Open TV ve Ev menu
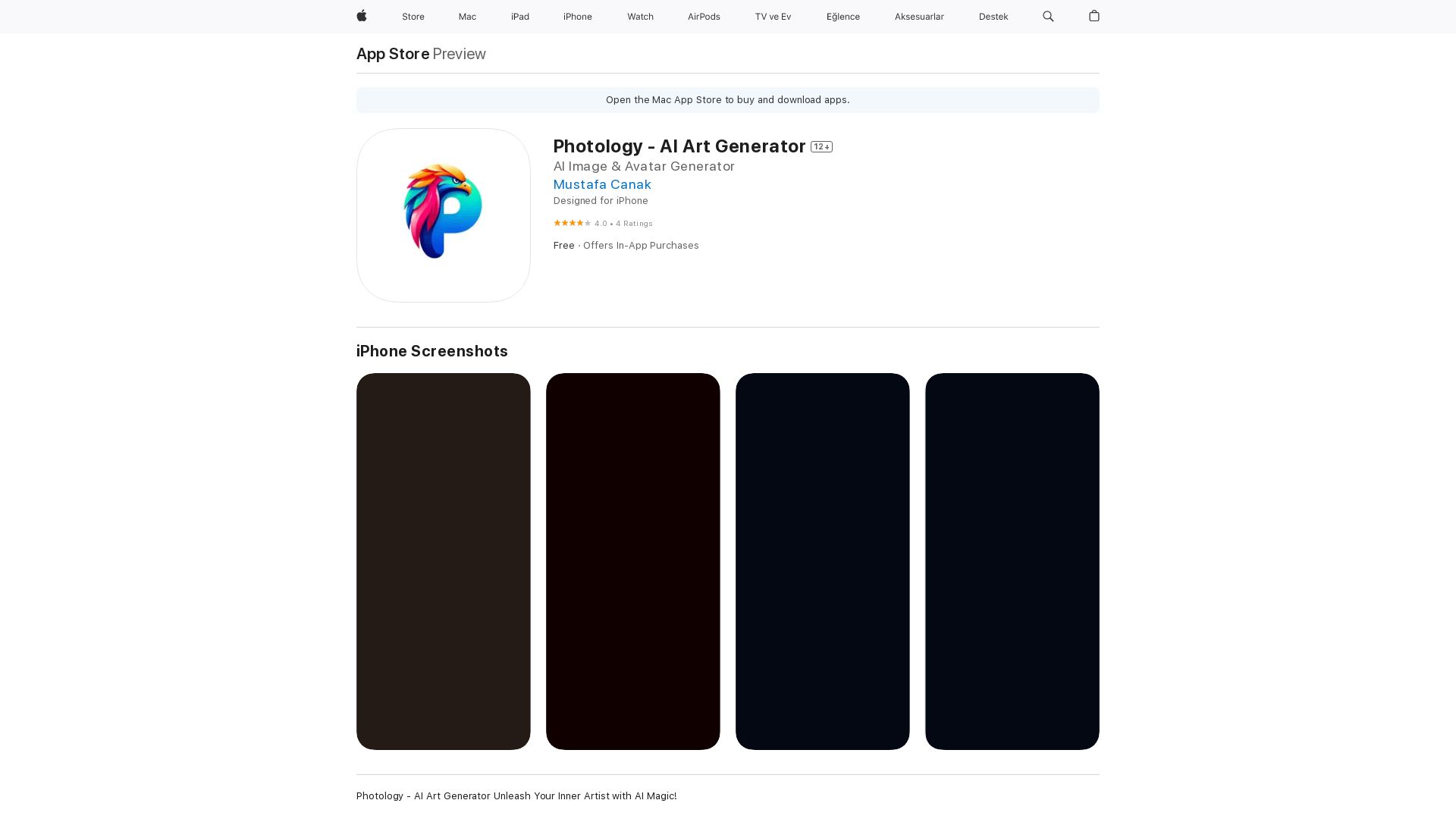 coord(773,17)
